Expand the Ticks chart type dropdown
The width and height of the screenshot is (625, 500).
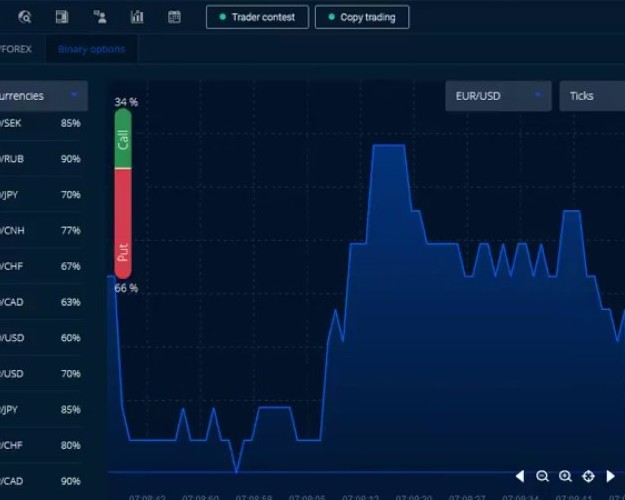[x=592, y=96]
